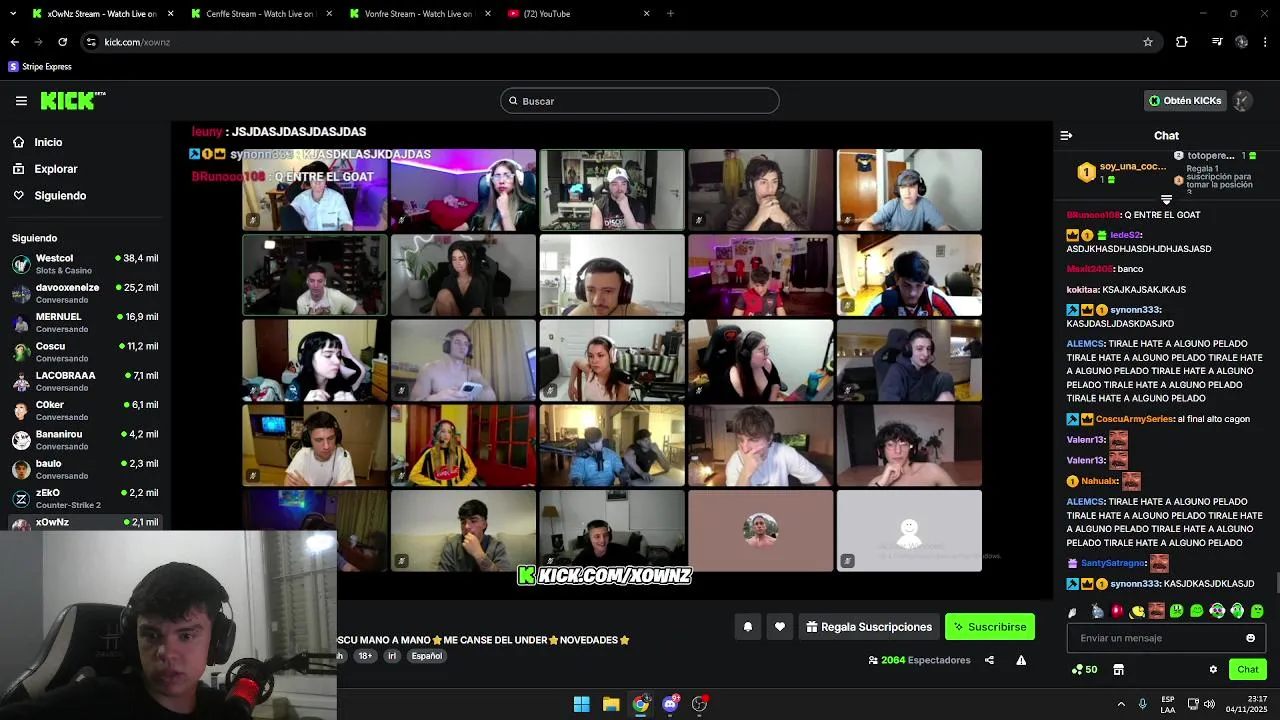1280x720 pixels.
Task: Open the user profile avatar next to Obtén KICKs
Action: [1242, 101]
